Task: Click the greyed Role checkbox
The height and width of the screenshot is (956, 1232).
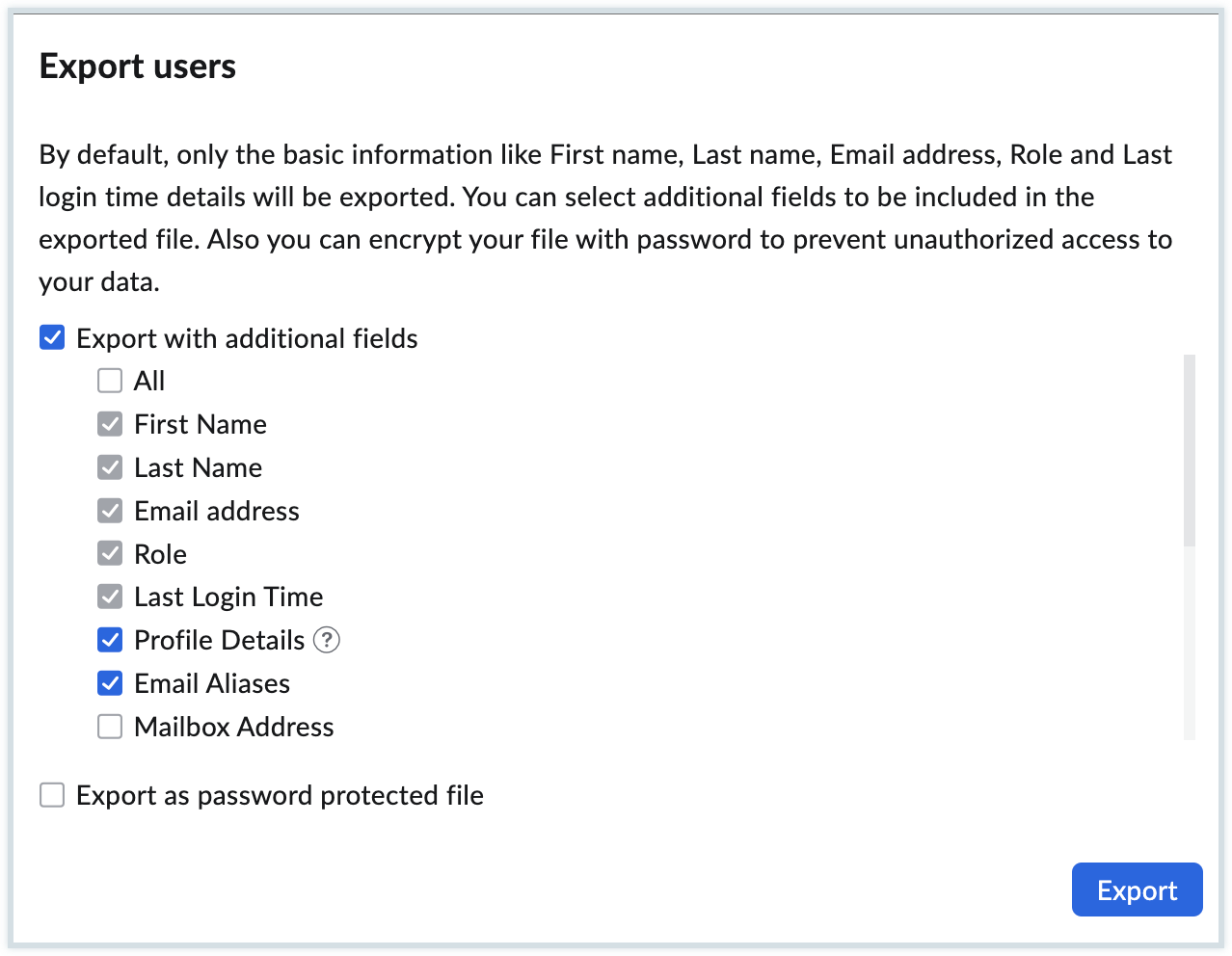Action: [110, 554]
